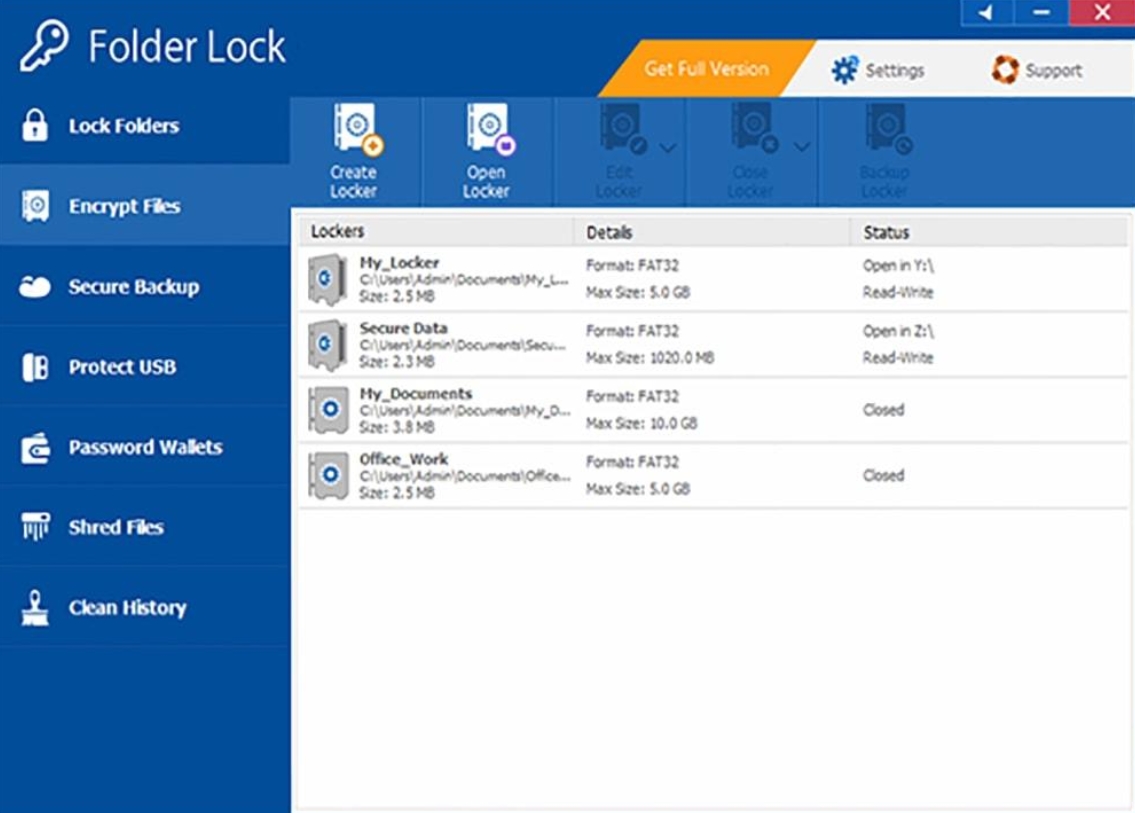
Task: Expand the Edit Locker dropdown arrow
Action: (x=668, y=148)
